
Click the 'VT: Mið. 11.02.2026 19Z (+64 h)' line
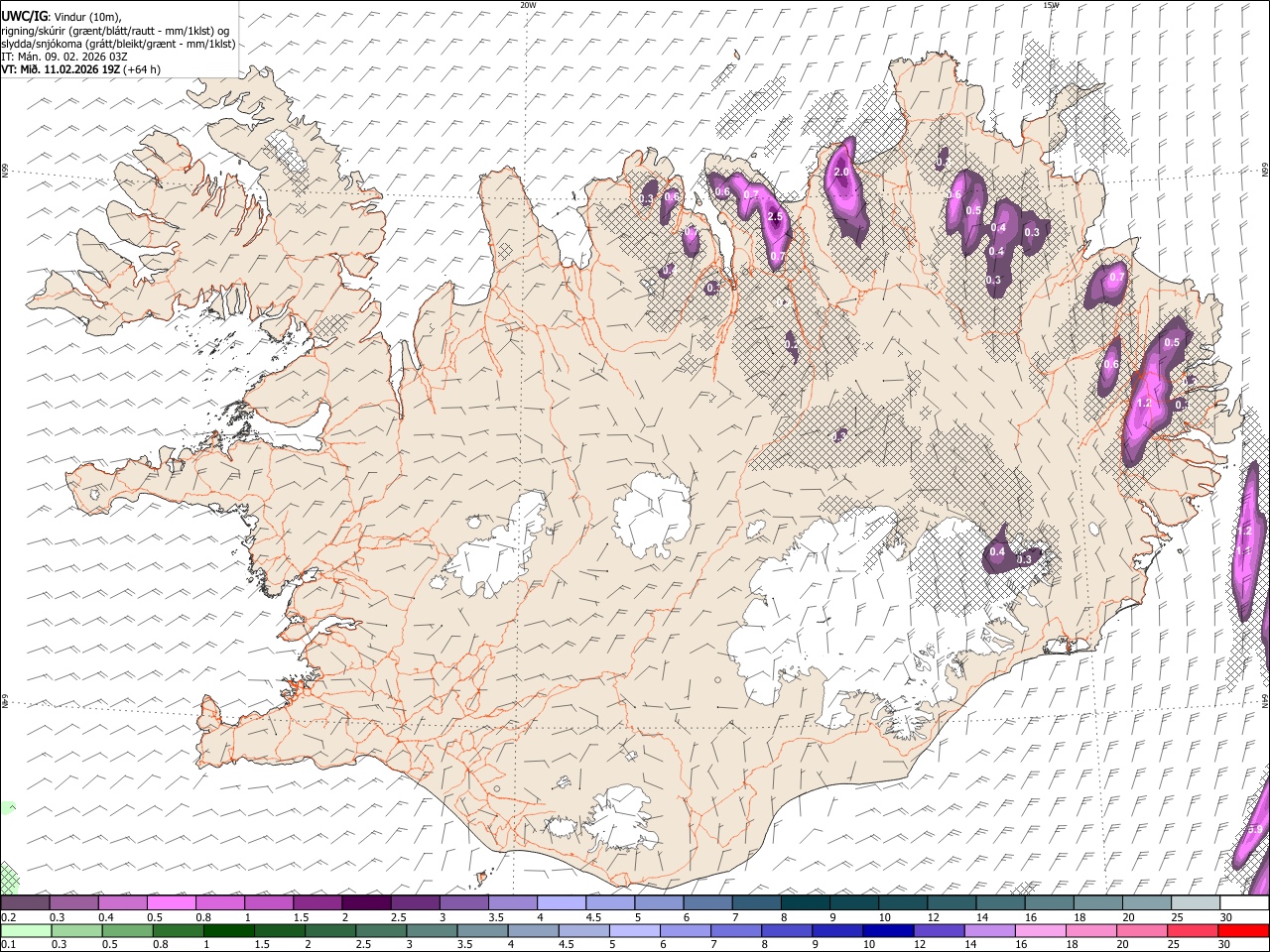point(80,69)
